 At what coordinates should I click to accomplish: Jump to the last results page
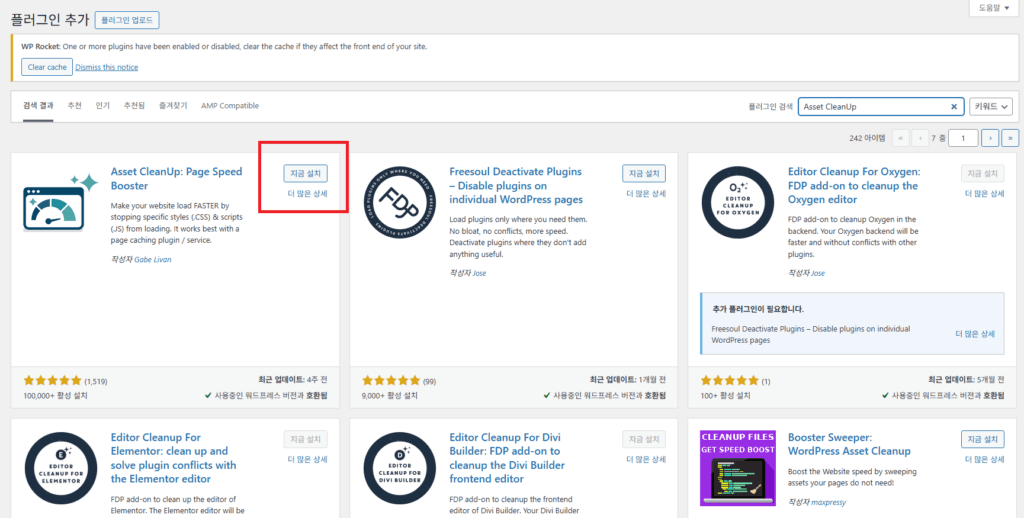[x=1010, y=138]
